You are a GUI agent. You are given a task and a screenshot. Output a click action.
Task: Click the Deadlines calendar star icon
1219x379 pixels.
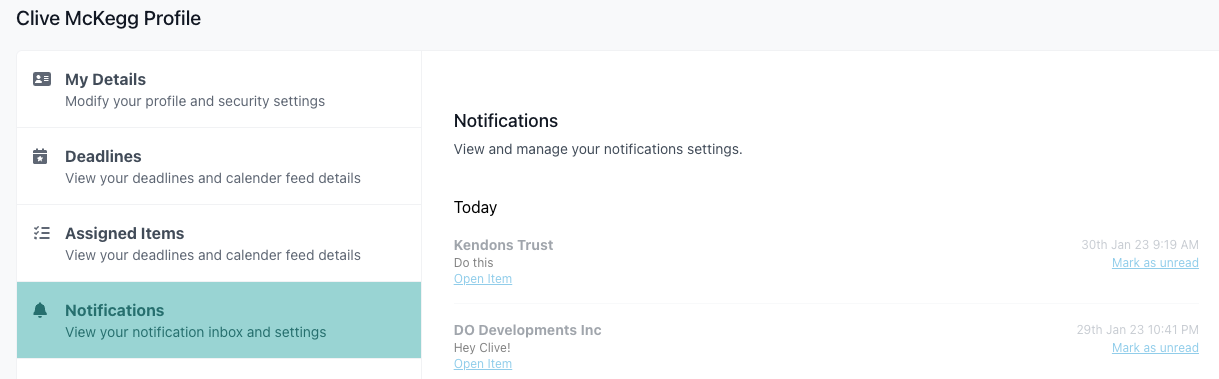point(41,156)
